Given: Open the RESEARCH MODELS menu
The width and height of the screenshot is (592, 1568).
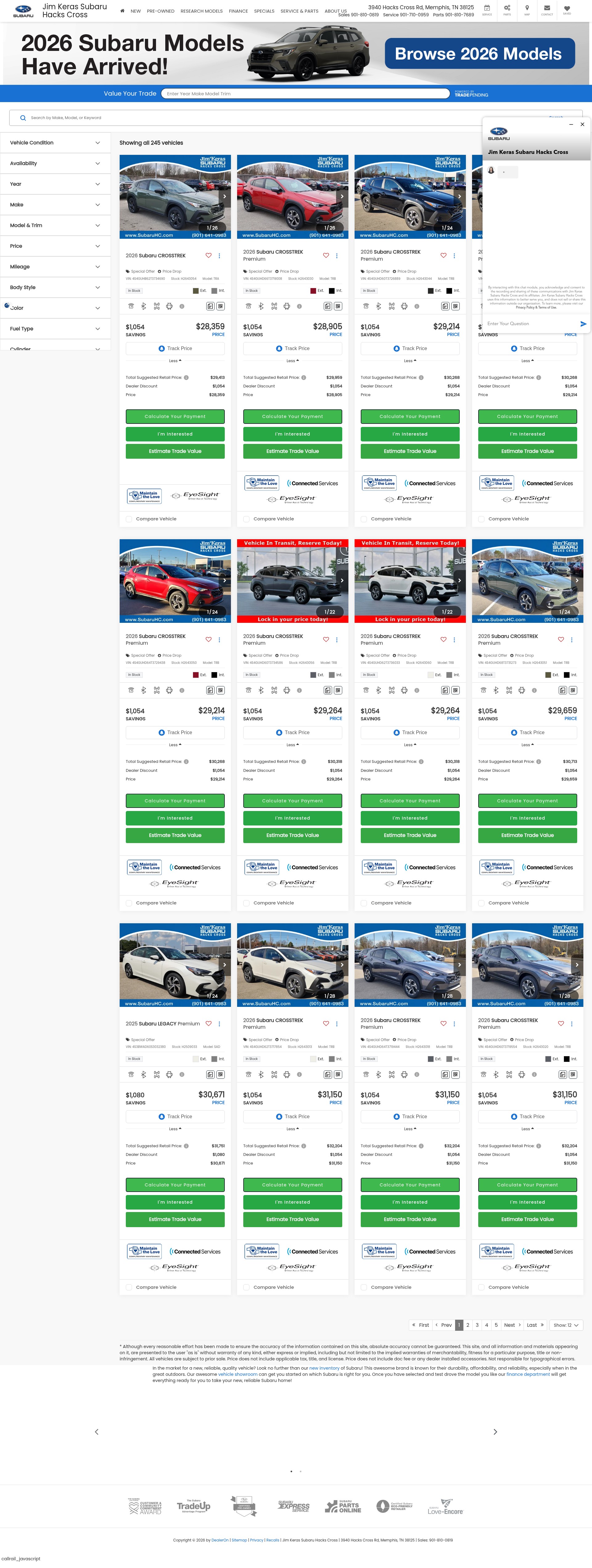Looking at the screenshot, I should (x=201, y=11).
